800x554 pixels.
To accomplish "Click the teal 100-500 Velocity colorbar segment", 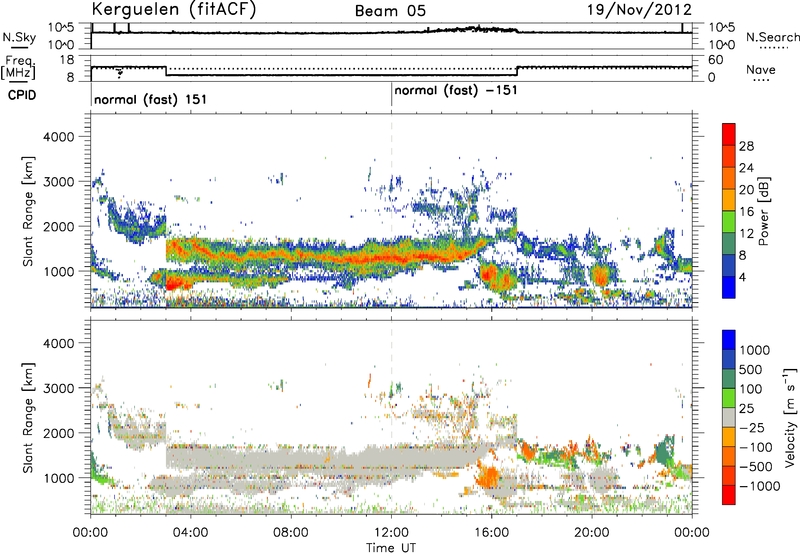I will [729, 379].
